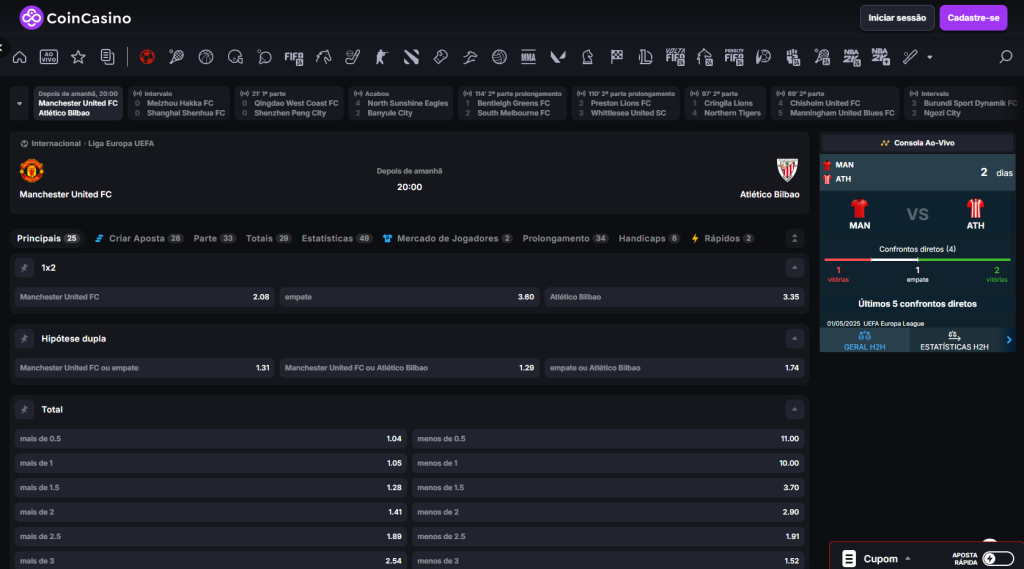1024x569 pixels.
Task: Bet on Manchester United FC at 2.08
Action: pos(144,297)
